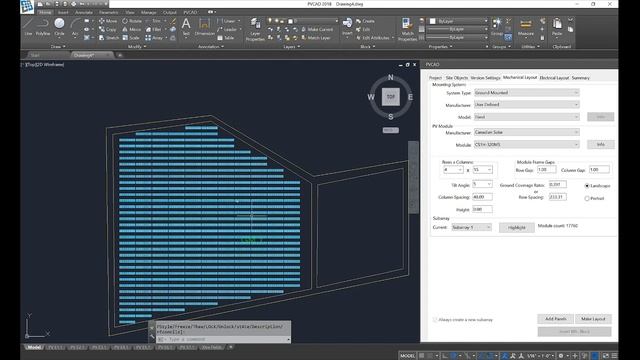Image resolution: width=640 pixels, height=360 pixels.
Task: Click the Make Layout button
Action: 593,319
